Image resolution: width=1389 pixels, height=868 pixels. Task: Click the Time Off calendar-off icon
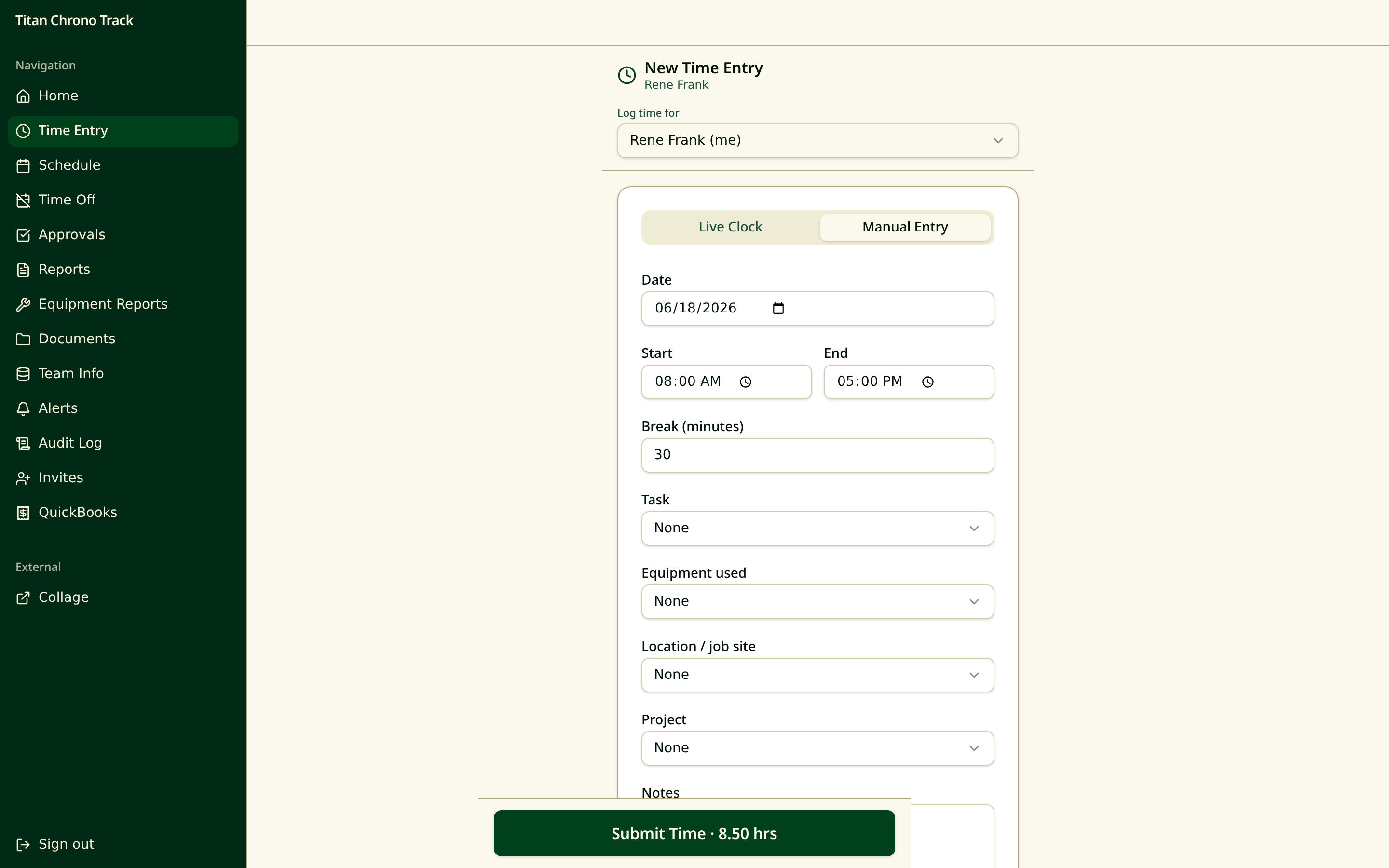pos(23,200)
